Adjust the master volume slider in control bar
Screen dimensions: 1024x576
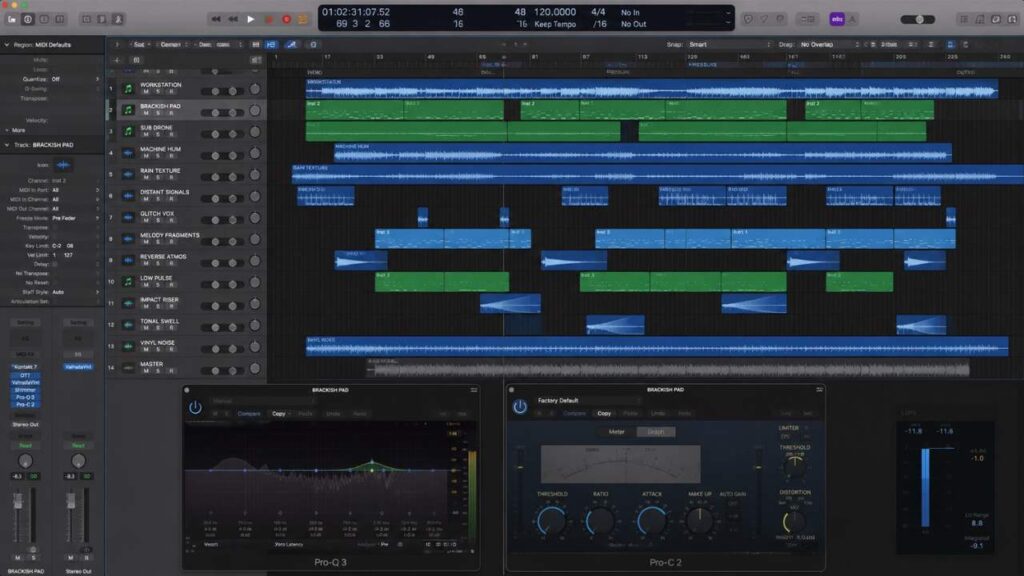918,19
